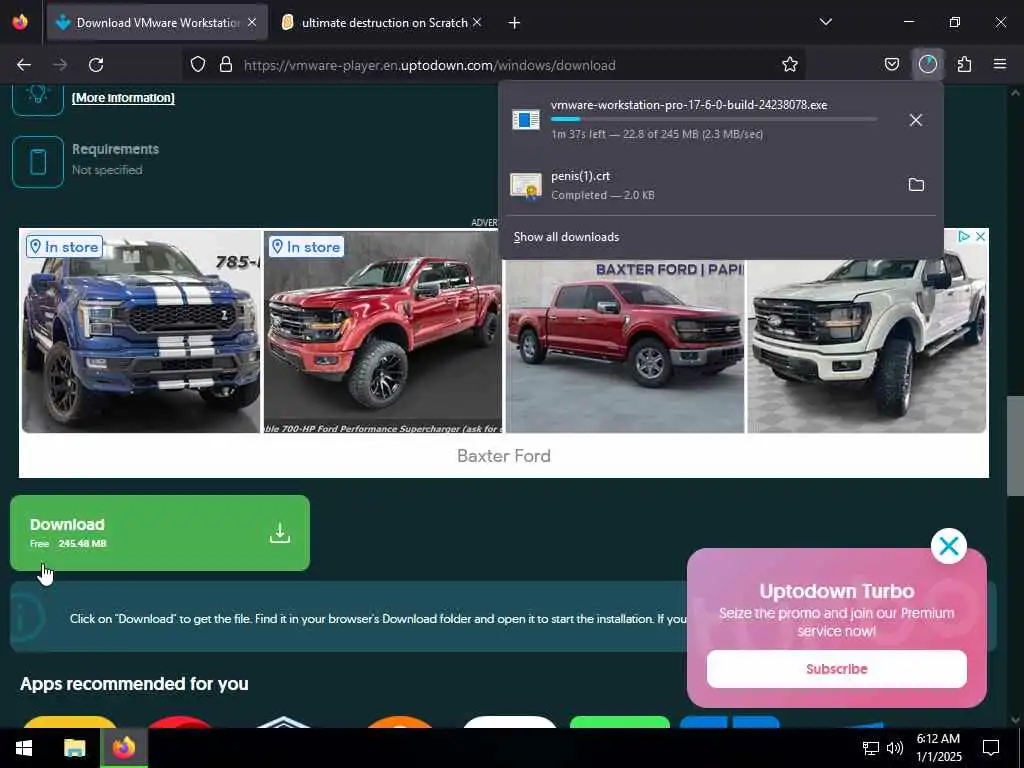Reload the current page
Screen dimensions: 1024x768
click(96, 65)
